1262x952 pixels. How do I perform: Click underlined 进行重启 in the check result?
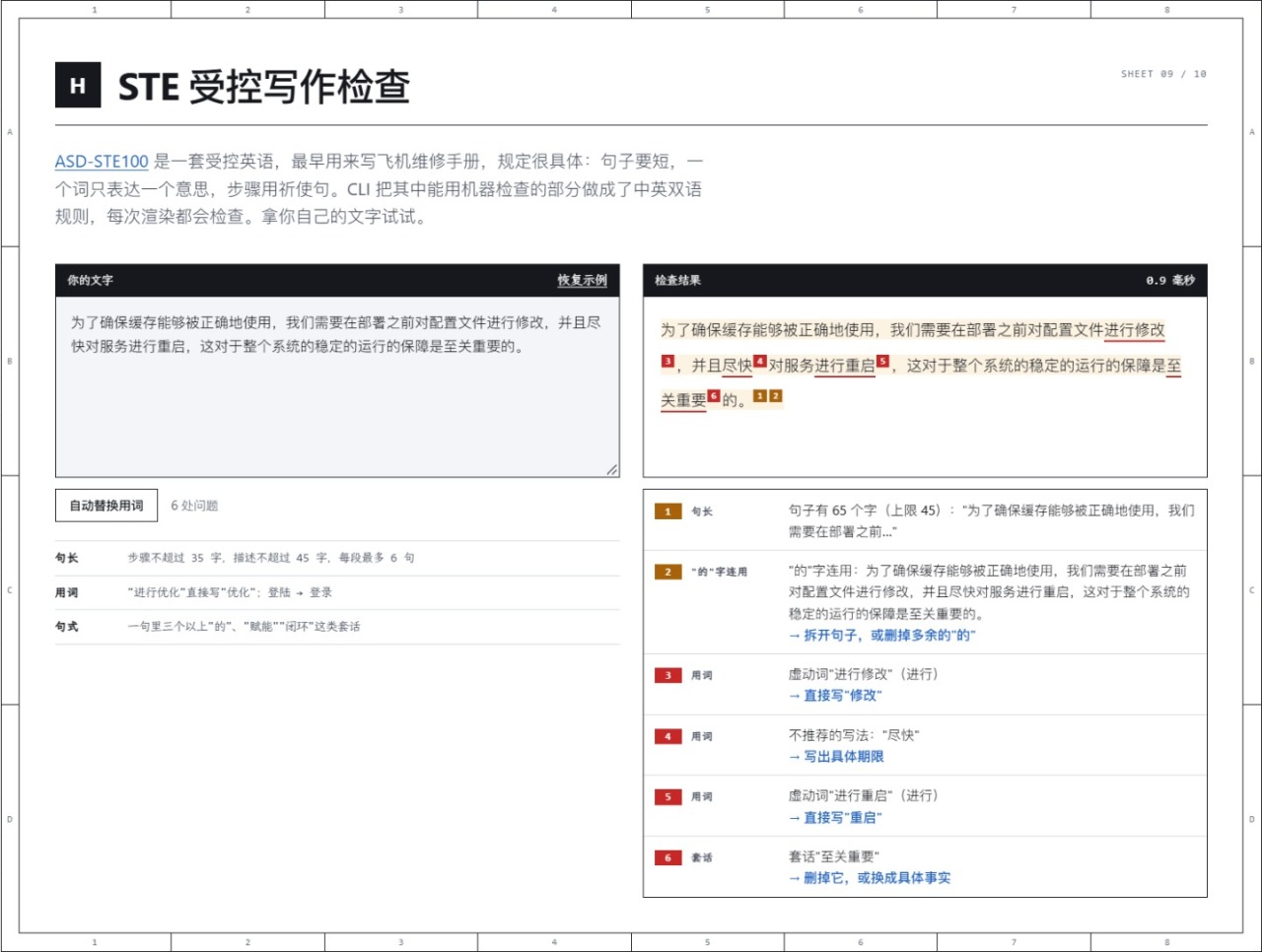pyautogui.click(x=845, y=366)
